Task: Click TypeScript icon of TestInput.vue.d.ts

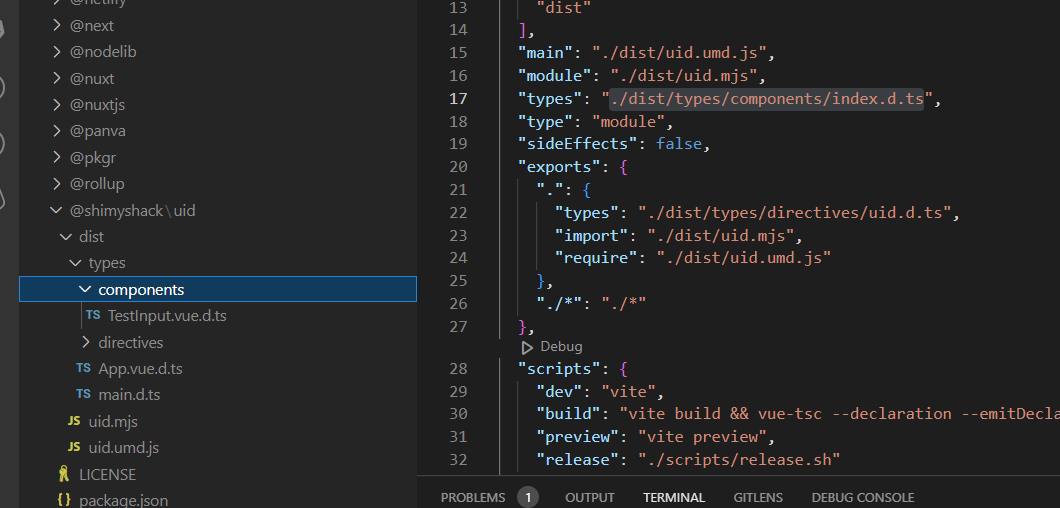Action: [x=93, y=315]
